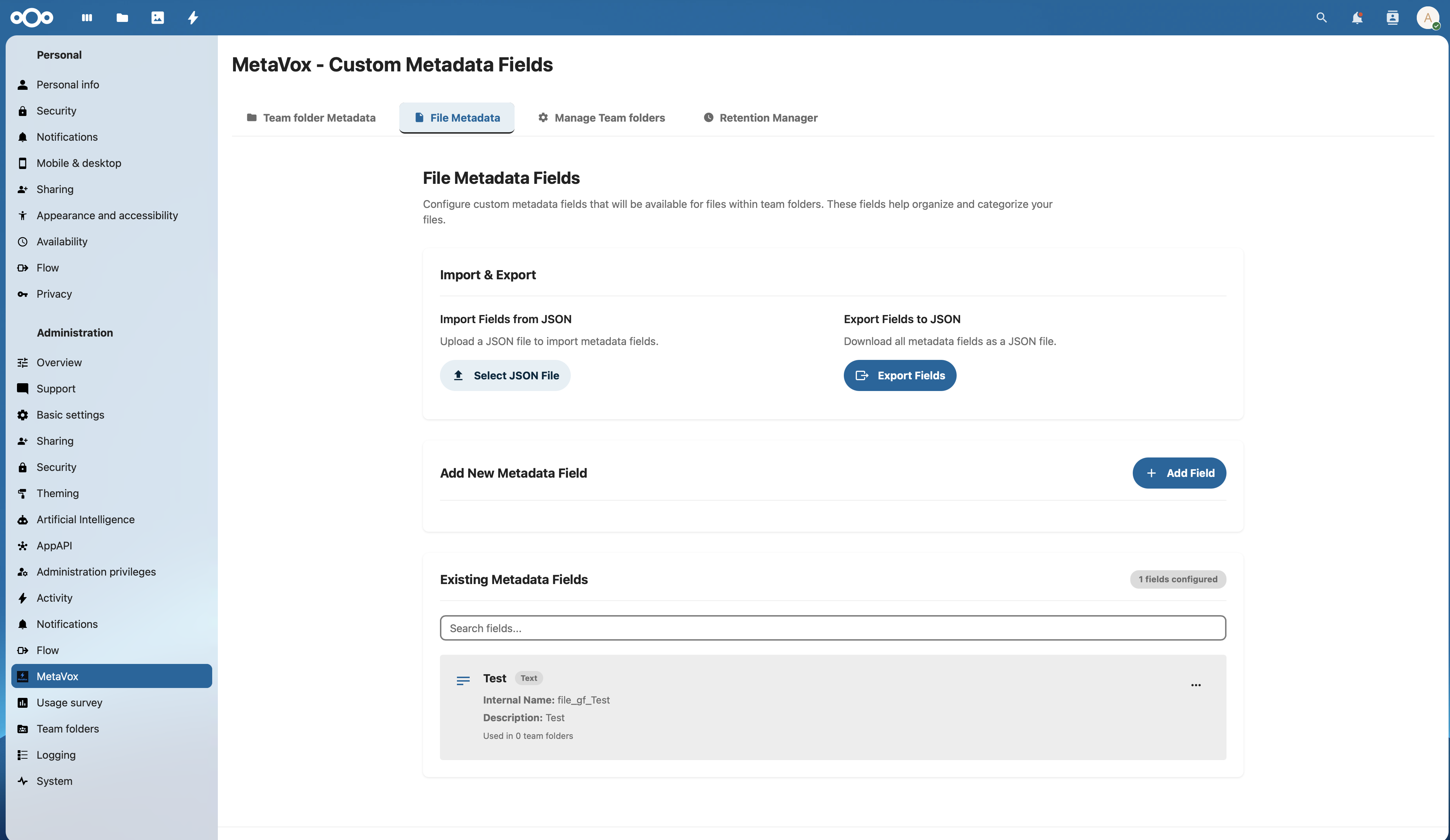Open the Dashboard app icon

(86, 18)
